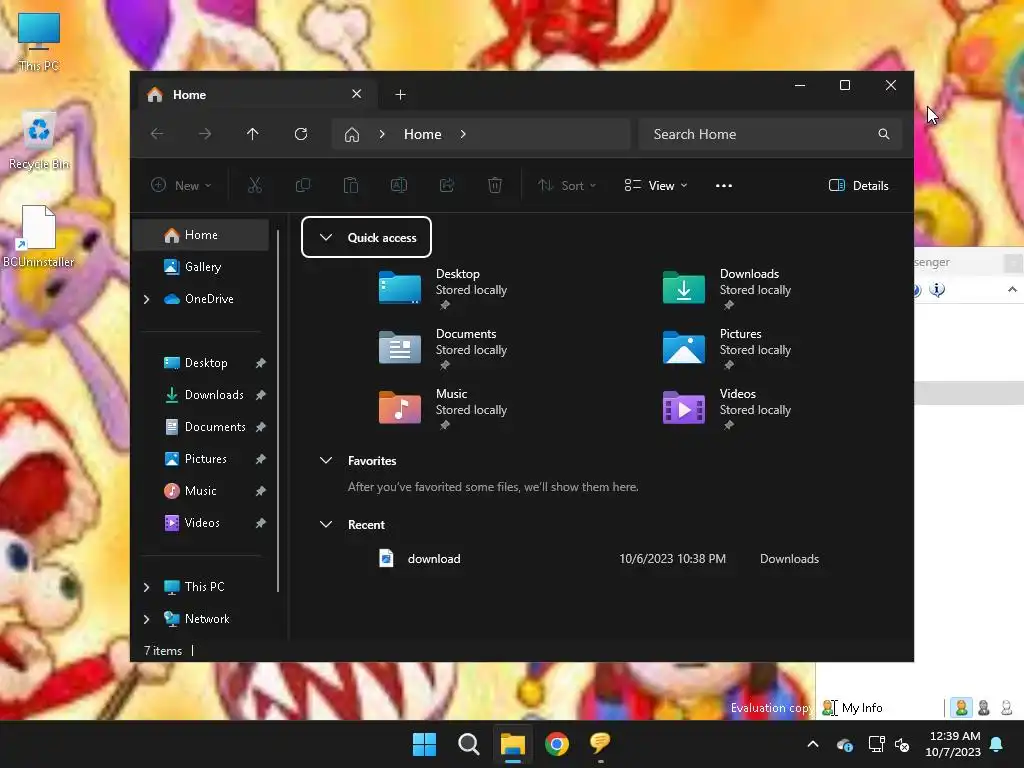Click File Explorer taskbar icon
This screenshot has width=1024, height=768.
pyautogui.click(x=513, y=744)
